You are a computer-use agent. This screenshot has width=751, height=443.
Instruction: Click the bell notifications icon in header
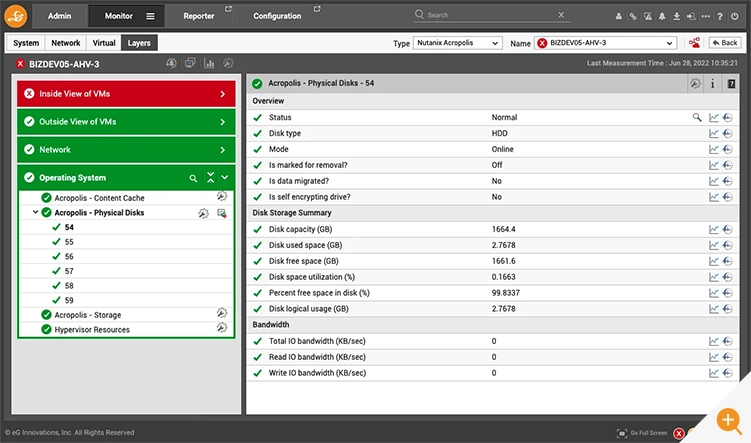[662, 16]
